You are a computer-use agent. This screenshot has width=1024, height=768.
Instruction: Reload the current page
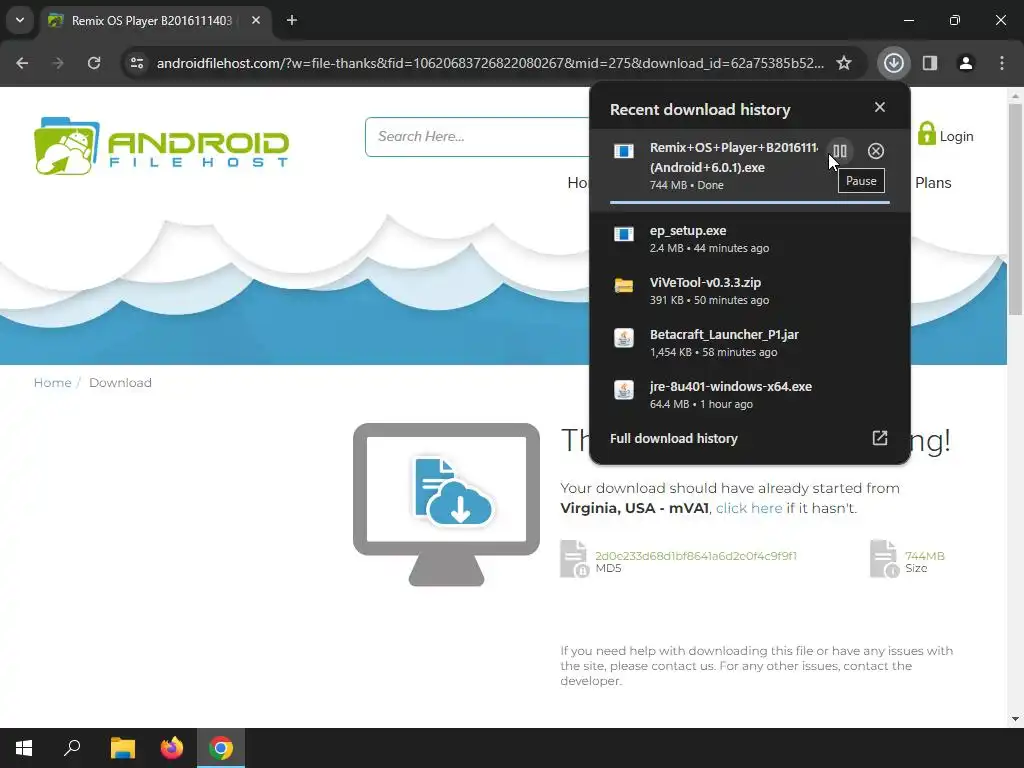[94, 63]
